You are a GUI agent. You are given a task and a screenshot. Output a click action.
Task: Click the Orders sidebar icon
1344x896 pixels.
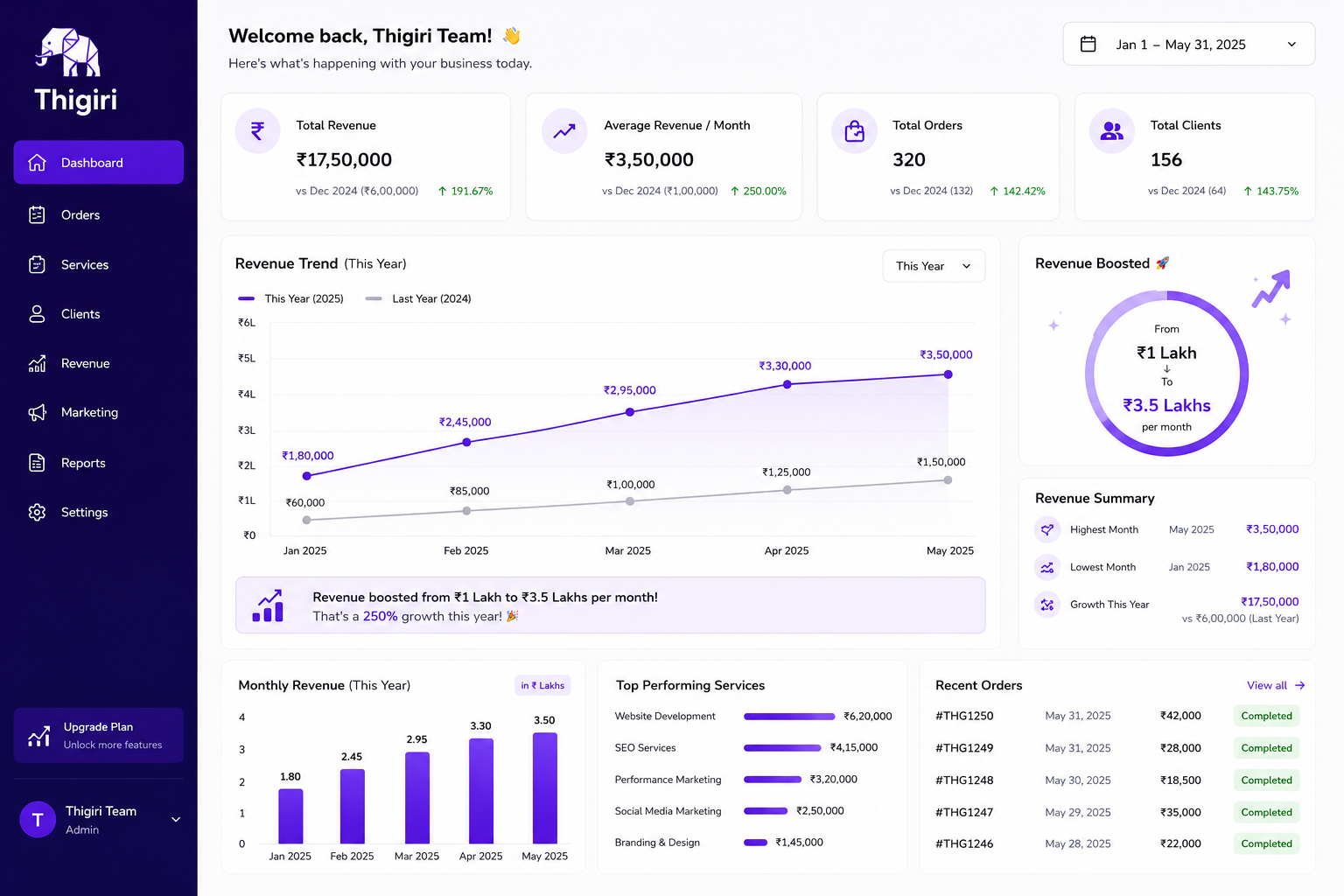click(x=37, y=214)
